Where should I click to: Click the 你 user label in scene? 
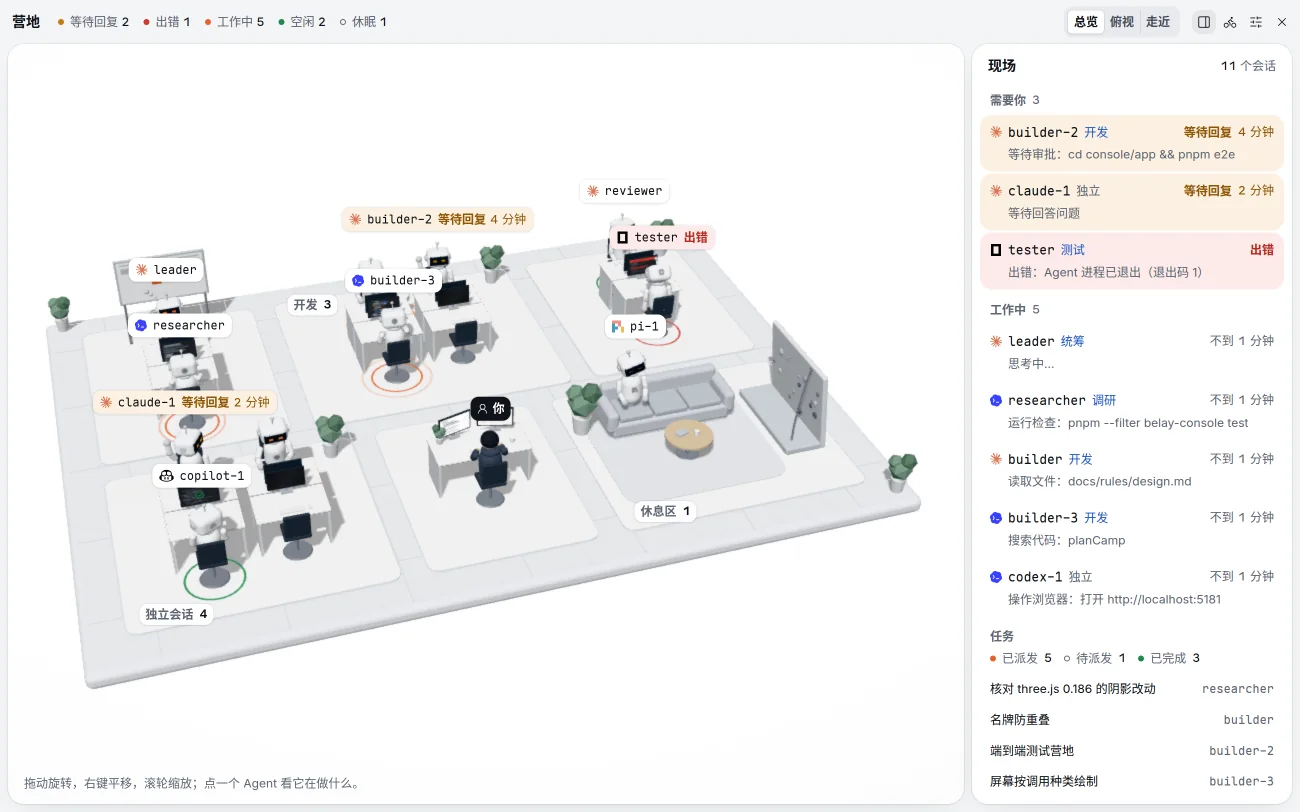coord(491,408)
